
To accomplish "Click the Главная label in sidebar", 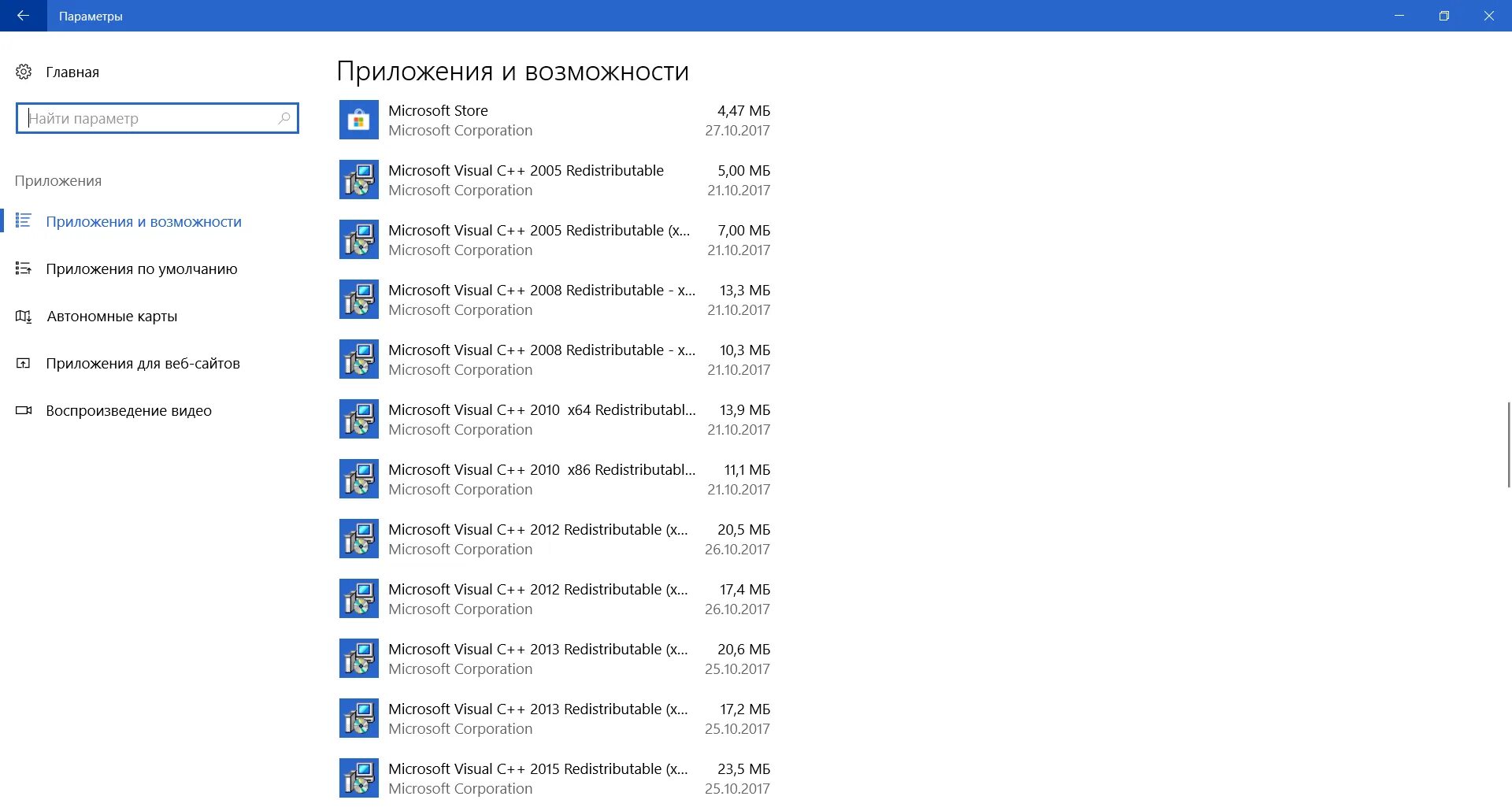I will pyautogui.click(x=72, y=72).
